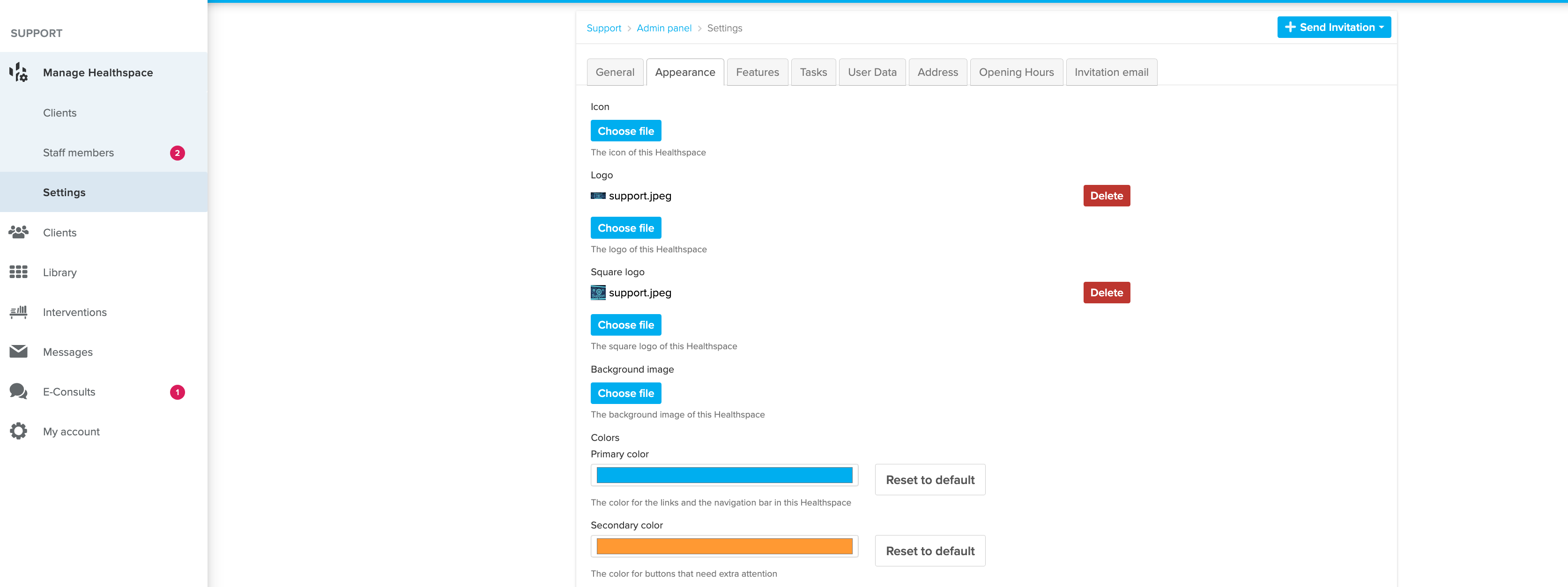Viewport: 1568px width, 587px height.
Task: Open the Interventions menu item
Action: (104, 312)
